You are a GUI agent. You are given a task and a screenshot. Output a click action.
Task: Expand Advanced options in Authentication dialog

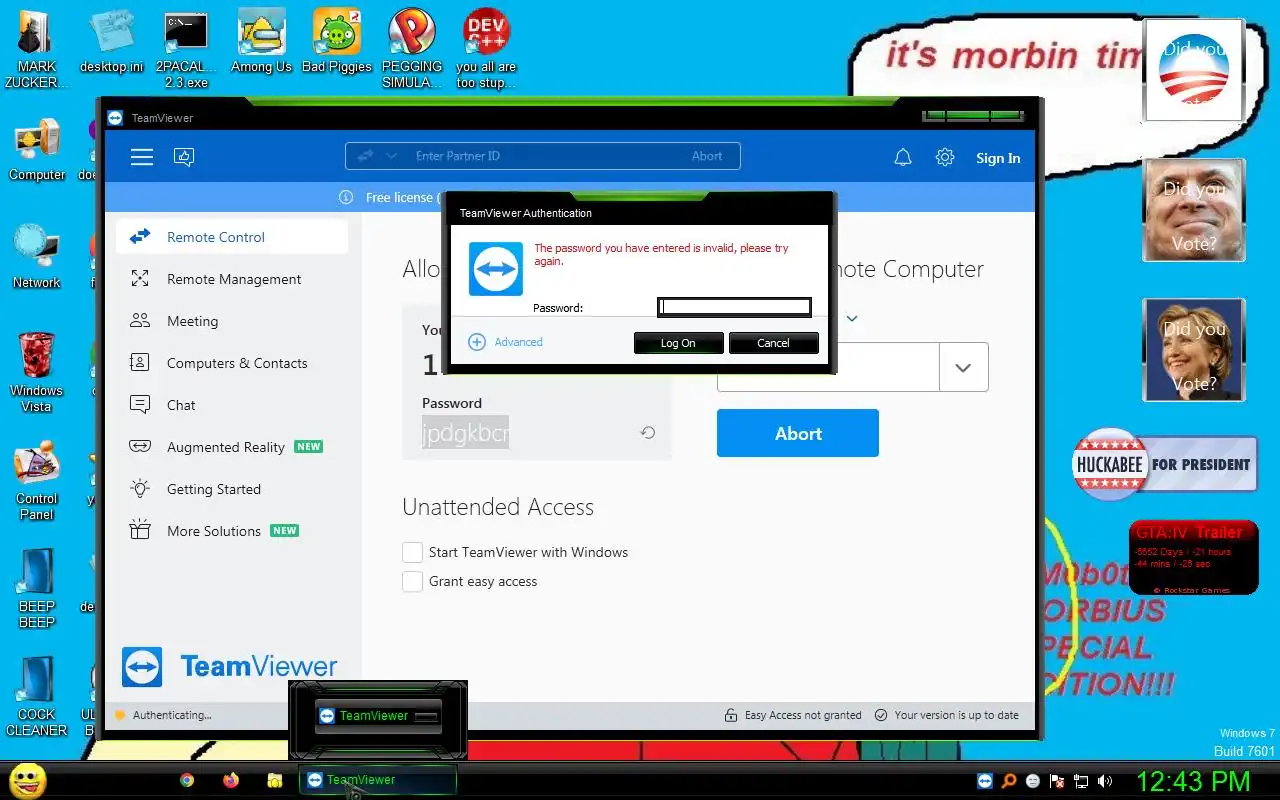505,342
